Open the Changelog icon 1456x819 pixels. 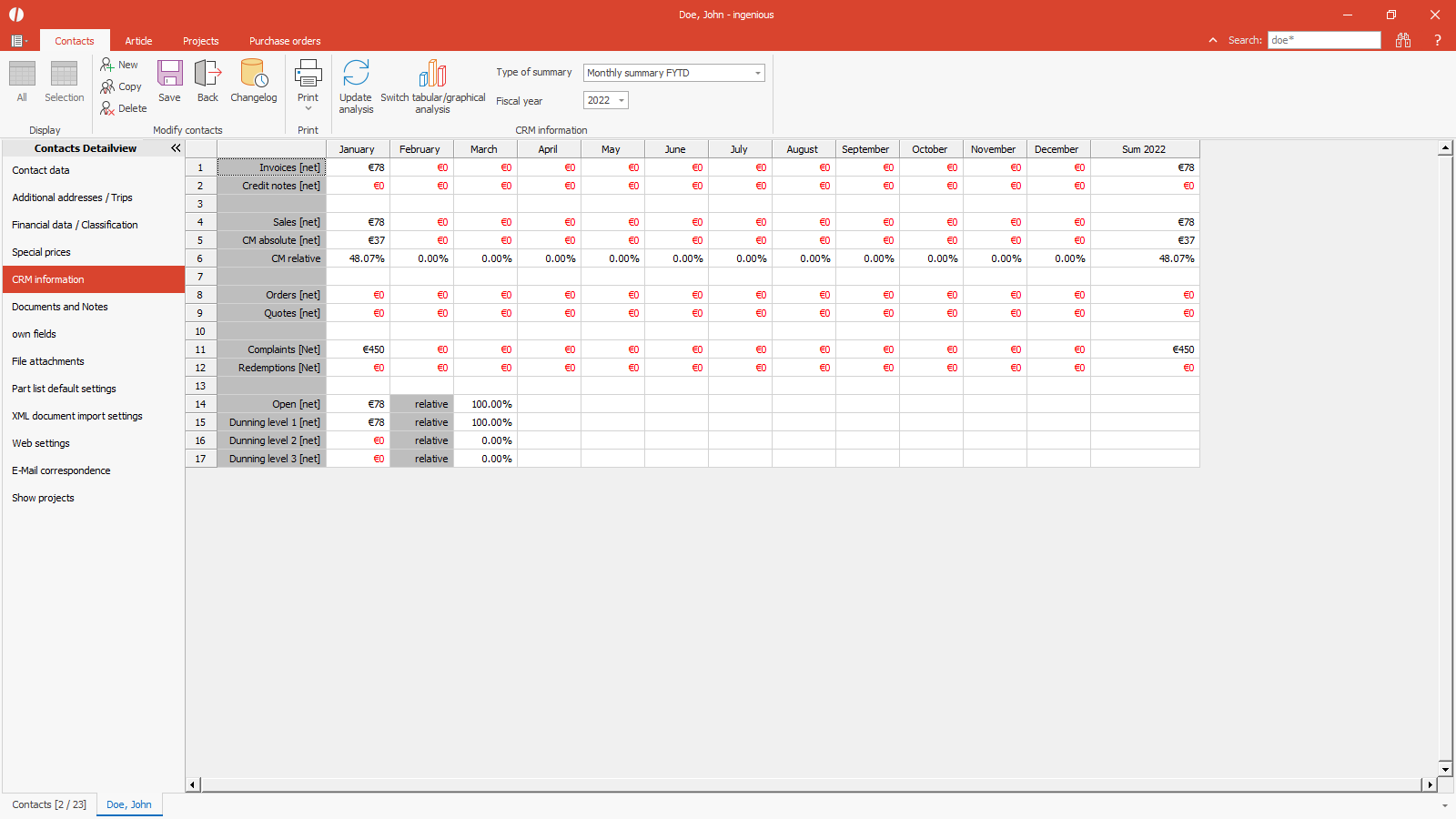[x=253, y=75]
